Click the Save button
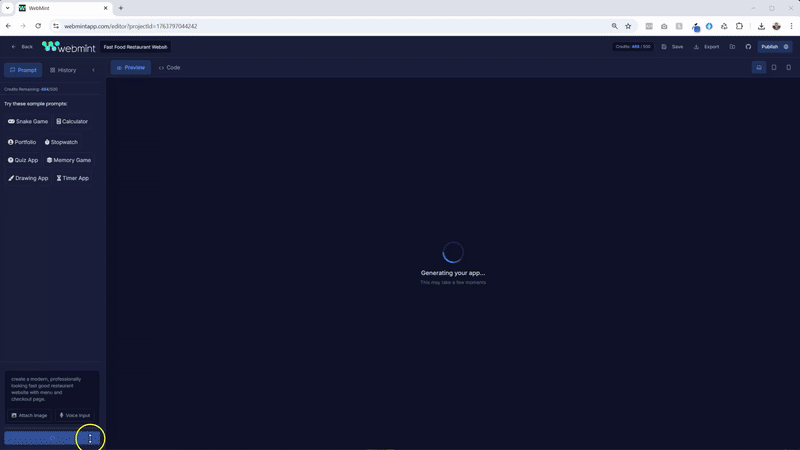Screen dimensions: 800x450 click(x=673, y=47)
